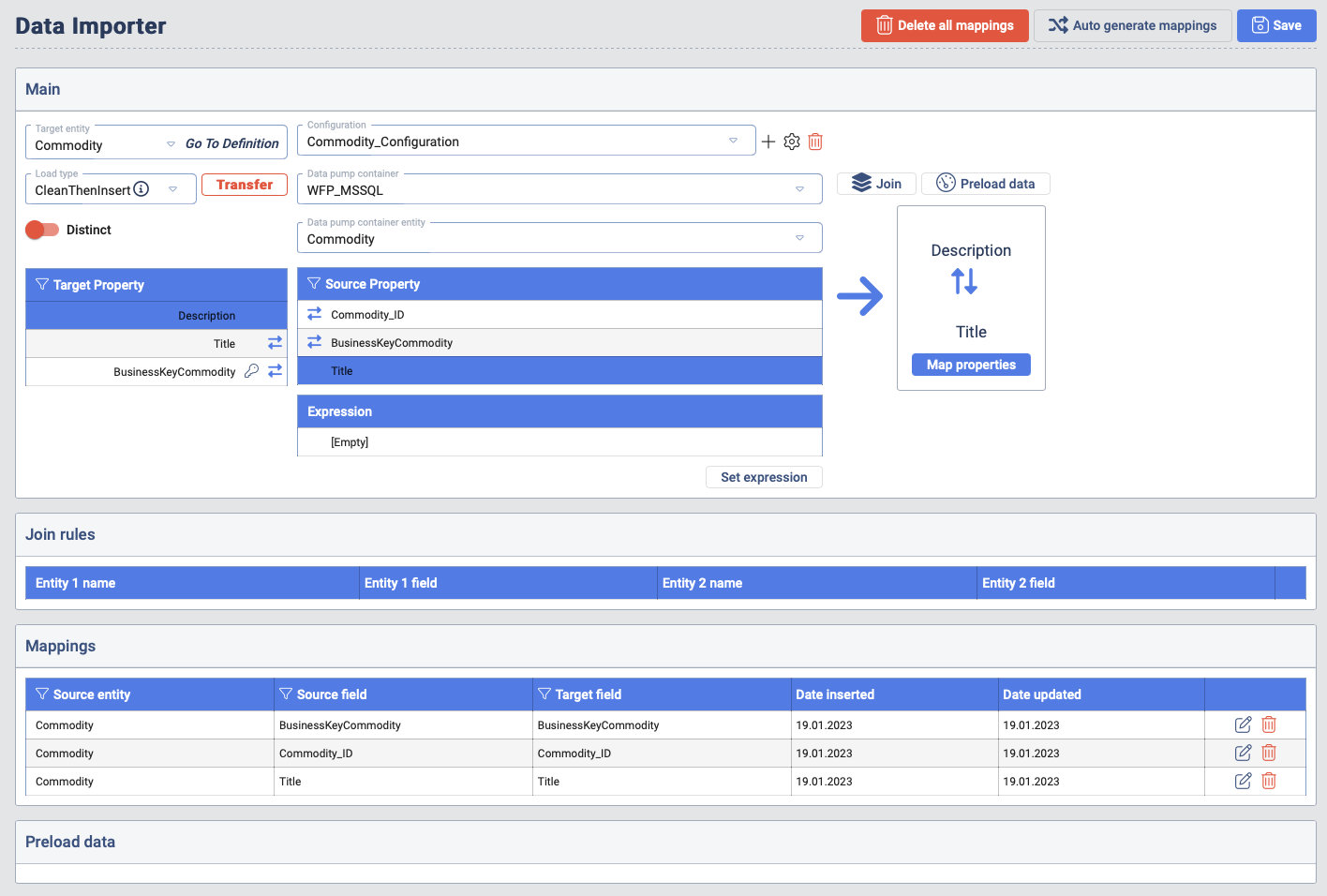Click the Set expression button
Viewport: 1327px width, 896px height.
pyautogui.click(x=764, y=477)
